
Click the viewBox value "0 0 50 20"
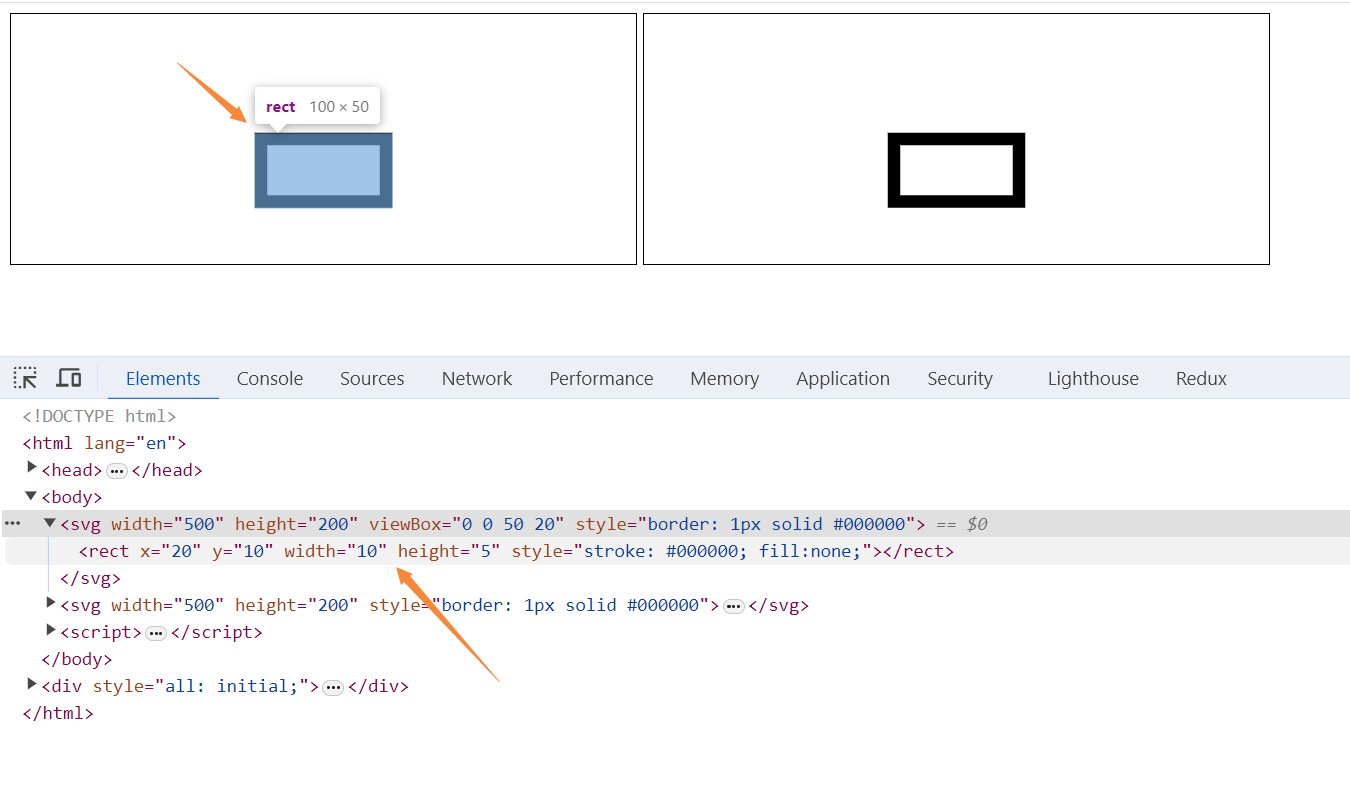click(509, 524)
